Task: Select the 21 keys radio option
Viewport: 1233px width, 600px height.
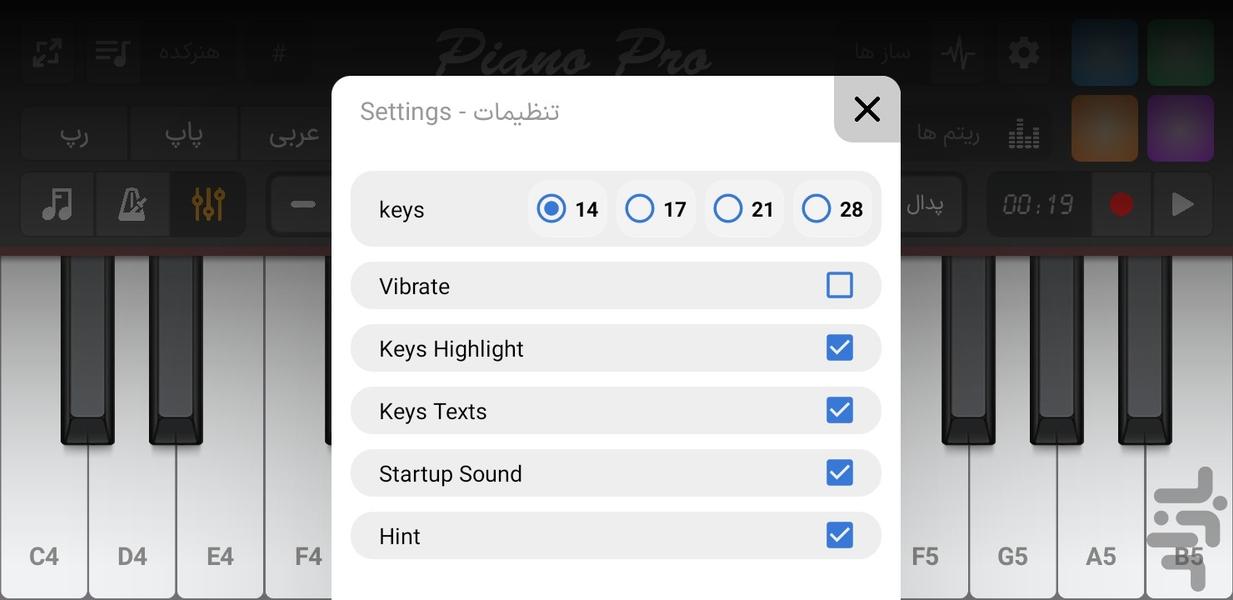Action: pyautogui.click(x=728, y=209)
